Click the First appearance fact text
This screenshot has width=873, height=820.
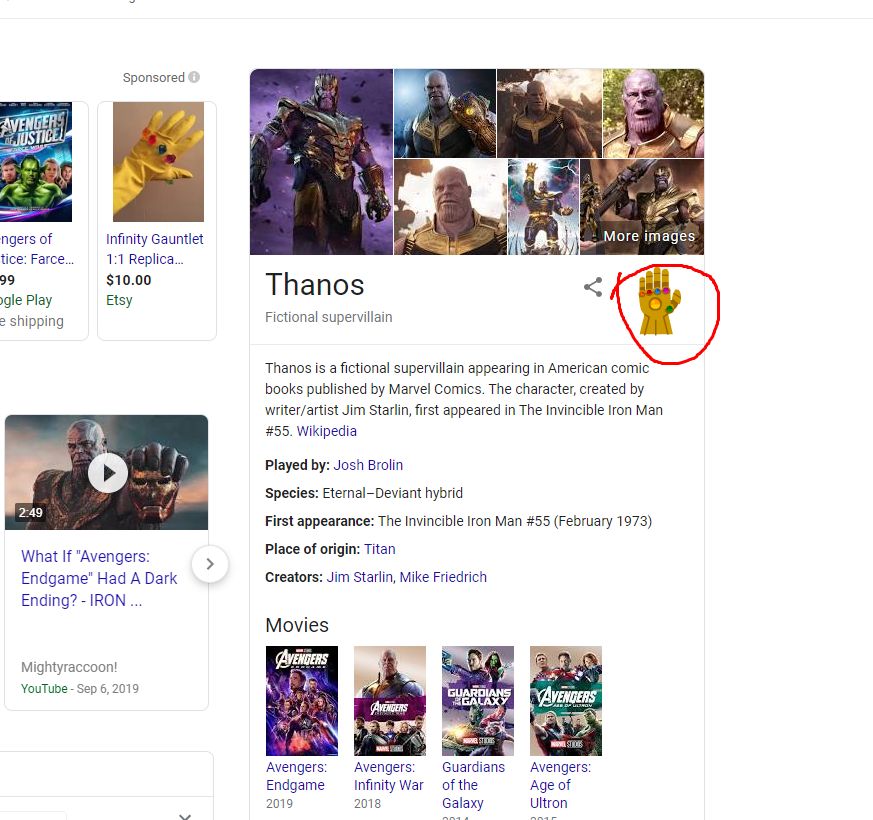tap(458, 521)
